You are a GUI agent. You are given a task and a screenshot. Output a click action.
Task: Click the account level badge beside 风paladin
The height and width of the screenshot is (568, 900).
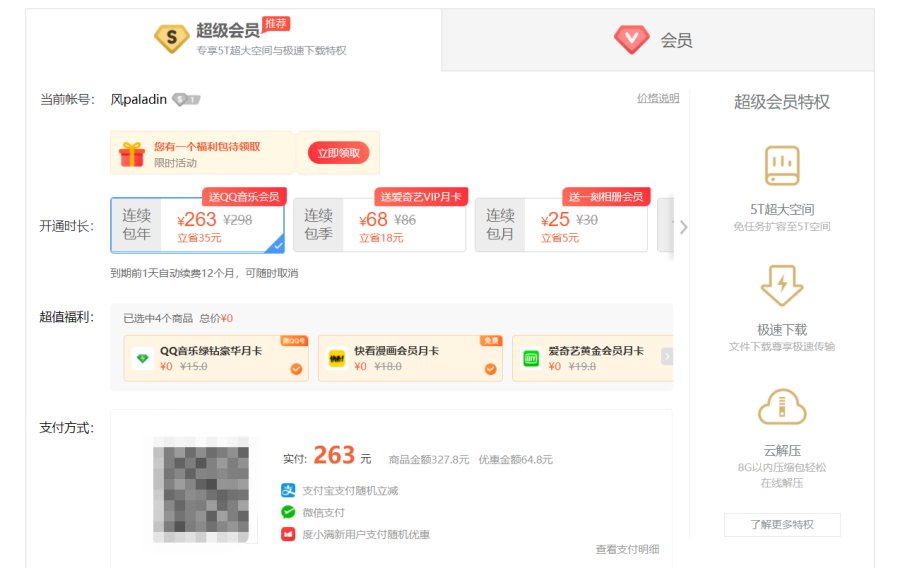pos(186,99)
